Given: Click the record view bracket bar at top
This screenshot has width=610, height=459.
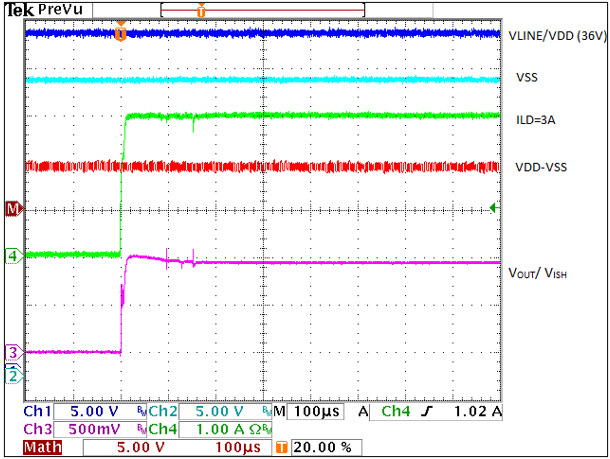Looking at the screenshot, I should (x=261, y=10).
